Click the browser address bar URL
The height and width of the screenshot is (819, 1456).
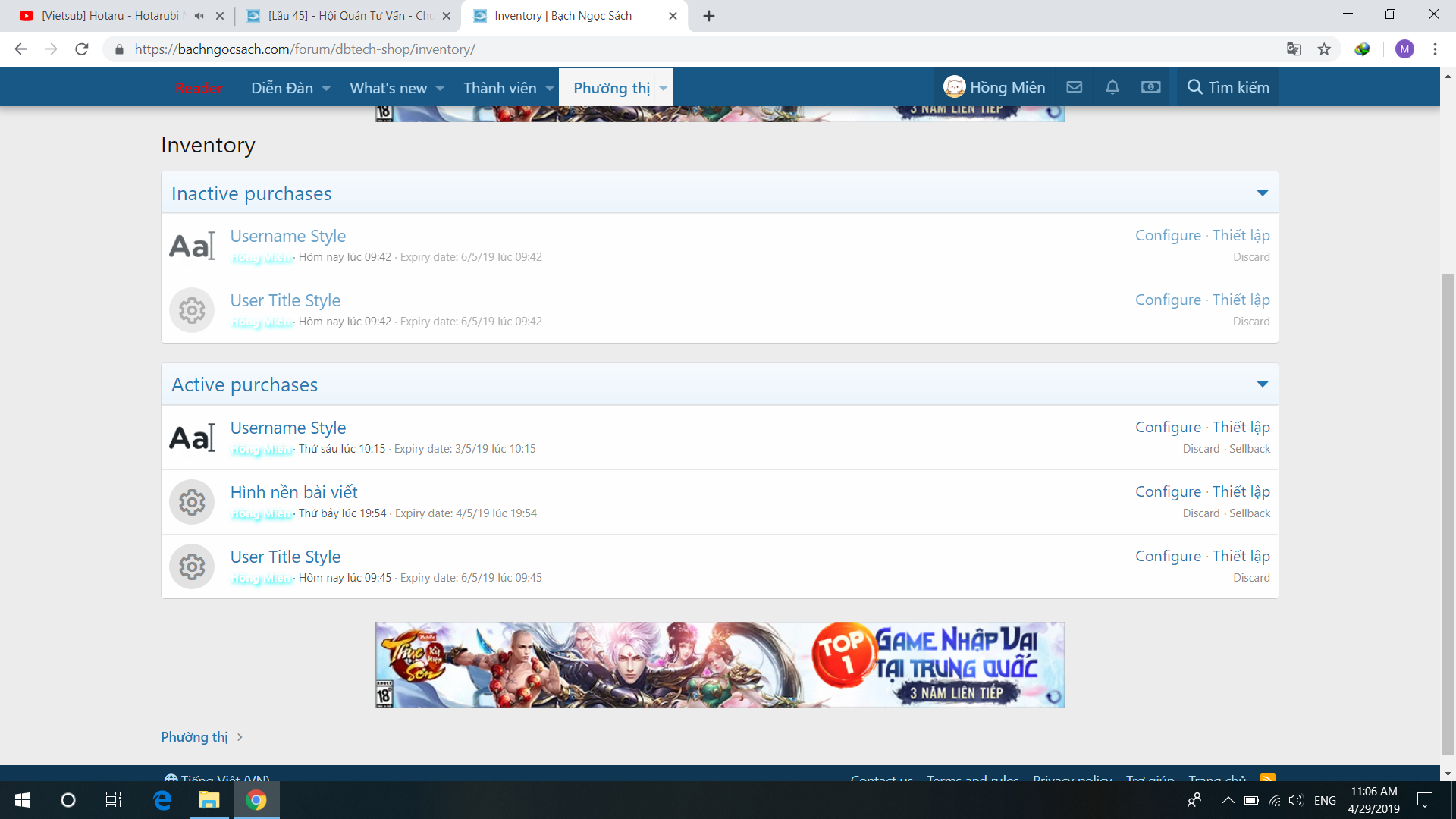coord(305,49)
